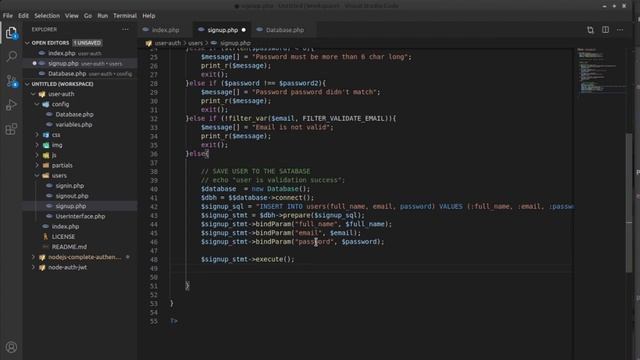Image resolution: width=640 pixels, height=360 pixels.
Task: Click users in breadcrumb
Action: point(195,43)
